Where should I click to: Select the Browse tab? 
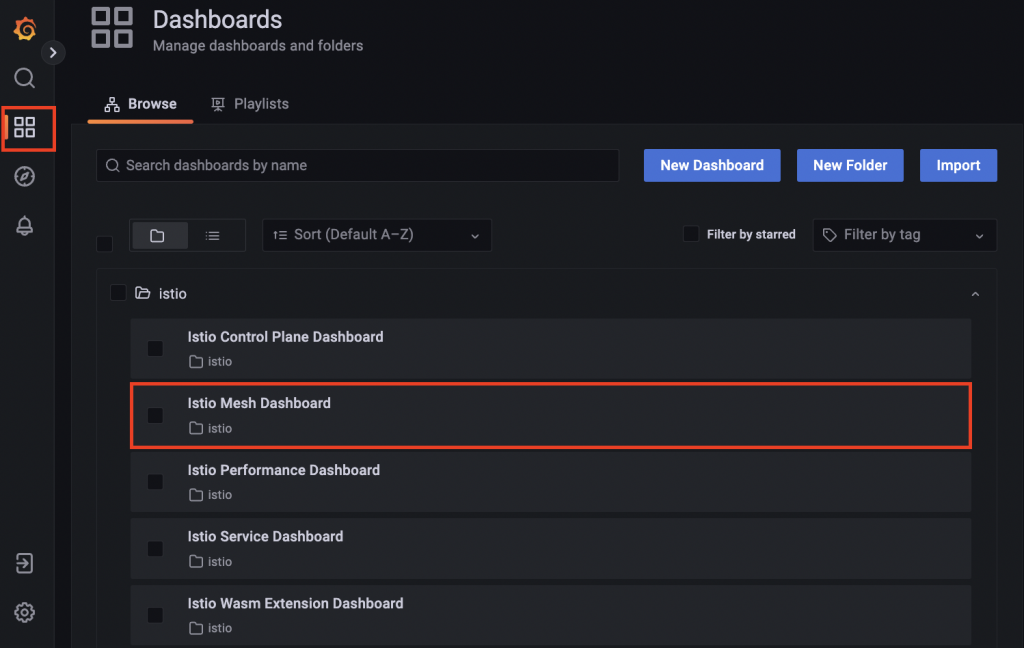click(x=141, y=104)
